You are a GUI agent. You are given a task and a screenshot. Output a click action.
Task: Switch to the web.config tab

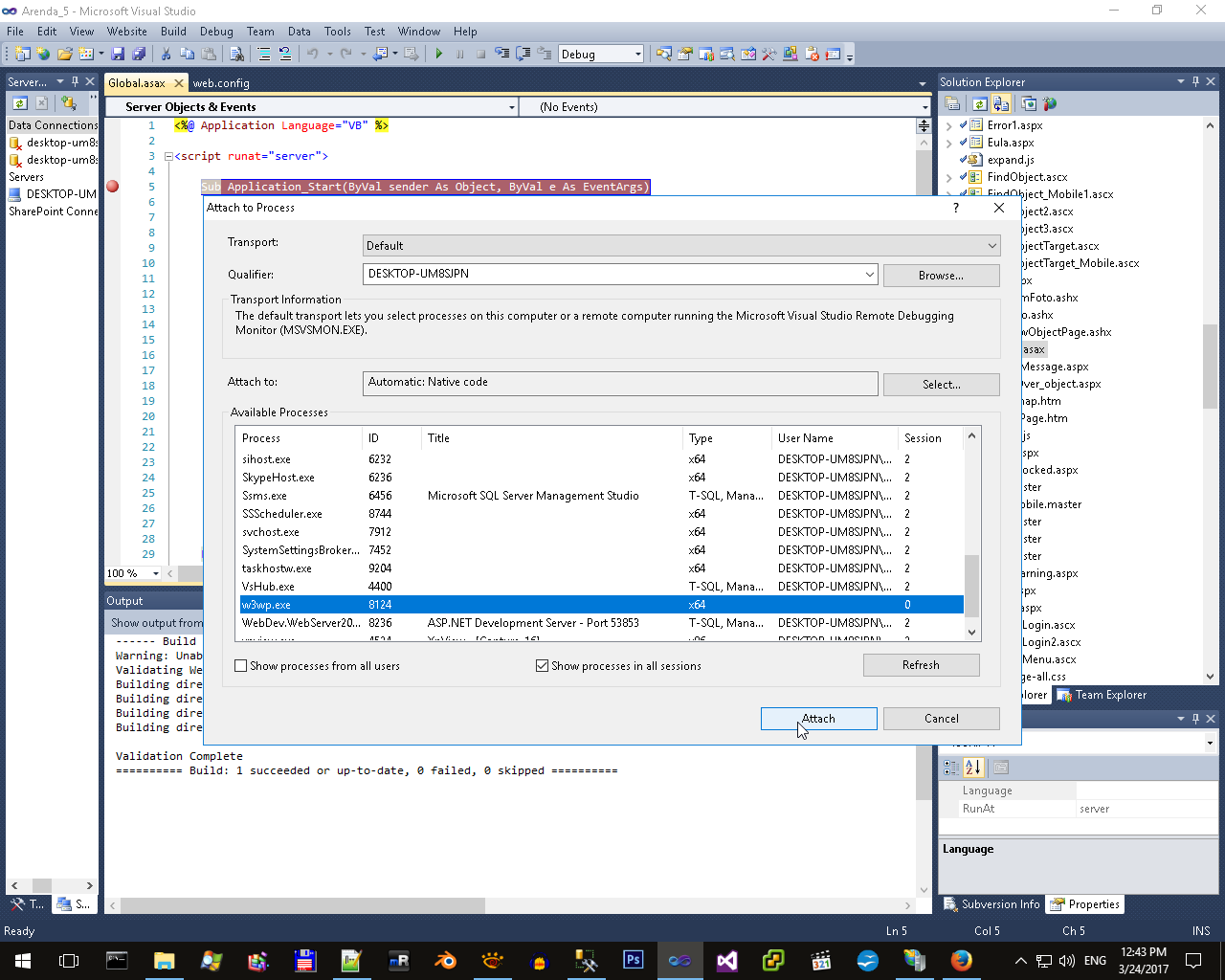point(221,83)
